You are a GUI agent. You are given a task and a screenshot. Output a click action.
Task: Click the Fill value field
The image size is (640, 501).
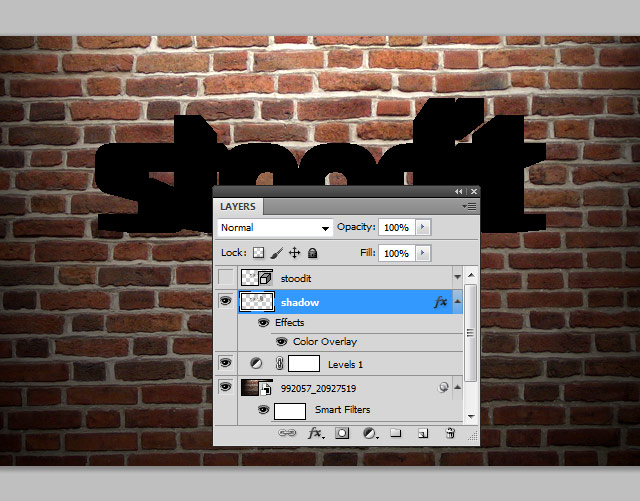point(397,253)
